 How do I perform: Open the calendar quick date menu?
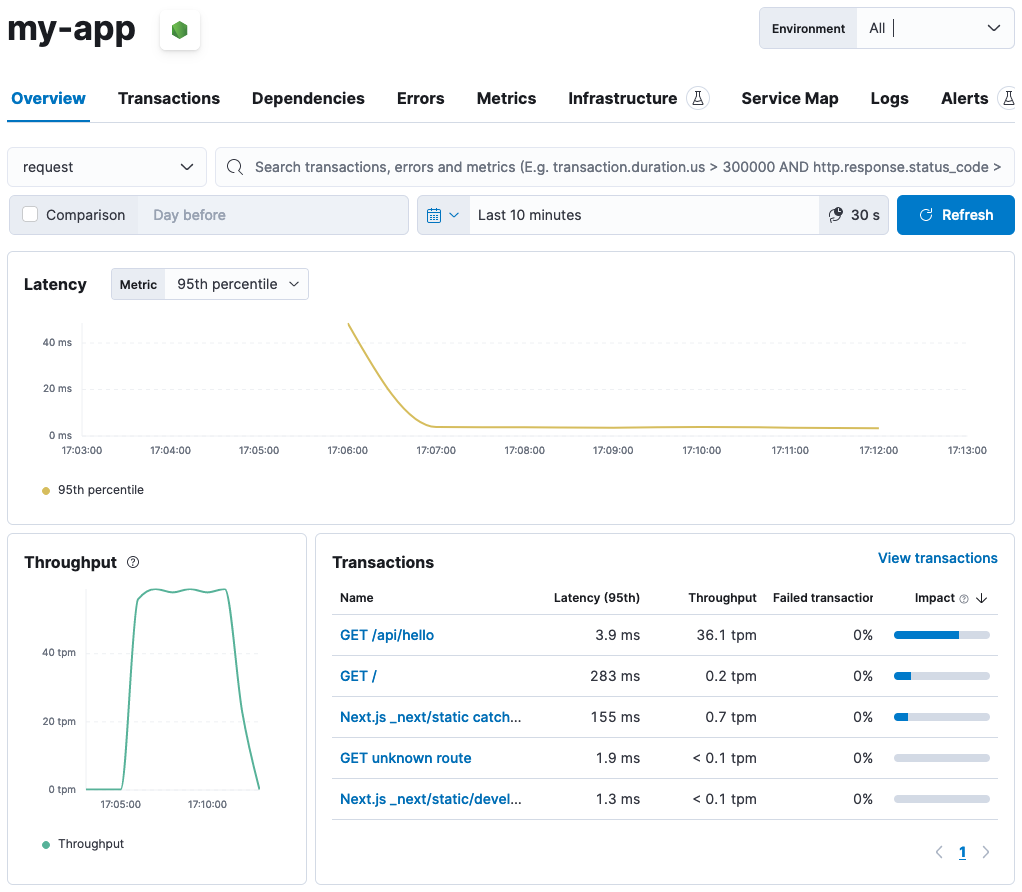443,215
